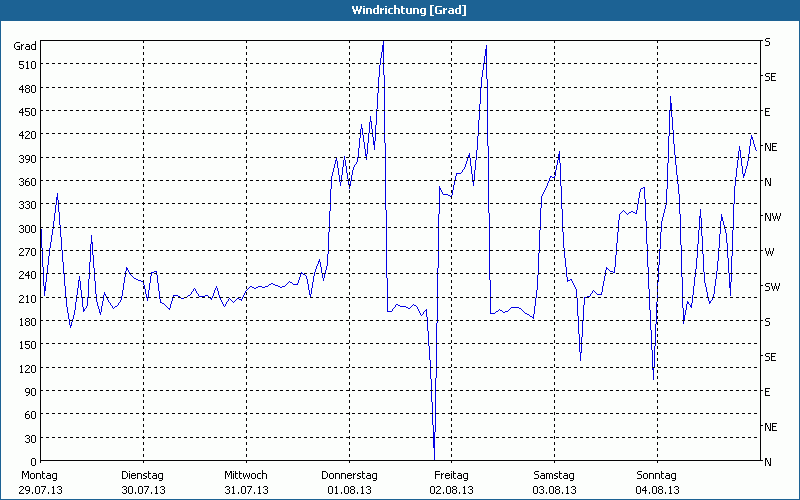Click the 'E' compass label level with 90
Screen dimensions: 800x500
(x=767, y=392)
